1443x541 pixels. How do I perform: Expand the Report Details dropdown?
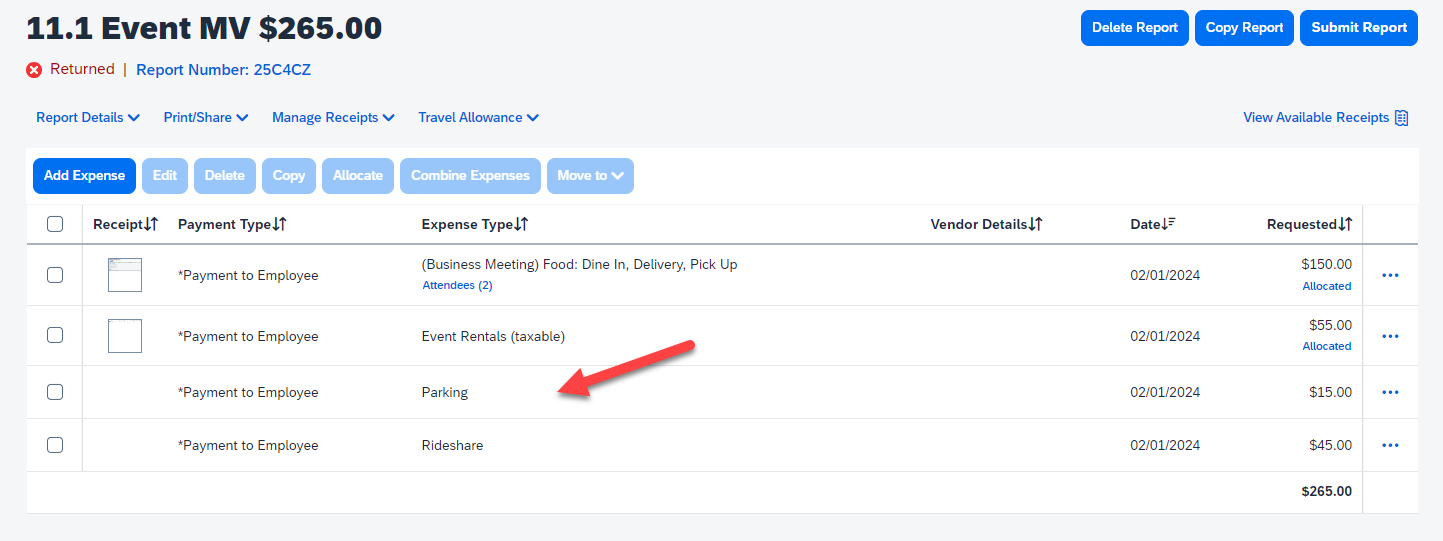(88, 118)
